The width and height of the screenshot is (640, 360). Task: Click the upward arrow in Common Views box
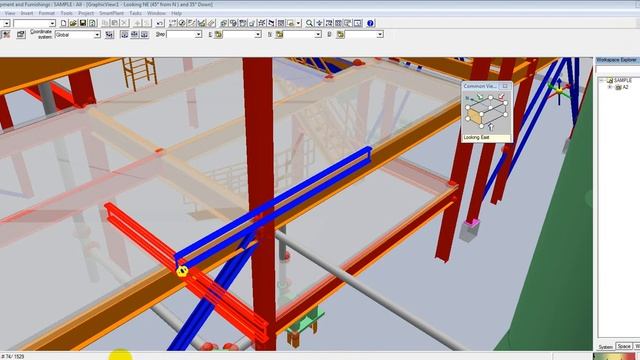[491, 127]
